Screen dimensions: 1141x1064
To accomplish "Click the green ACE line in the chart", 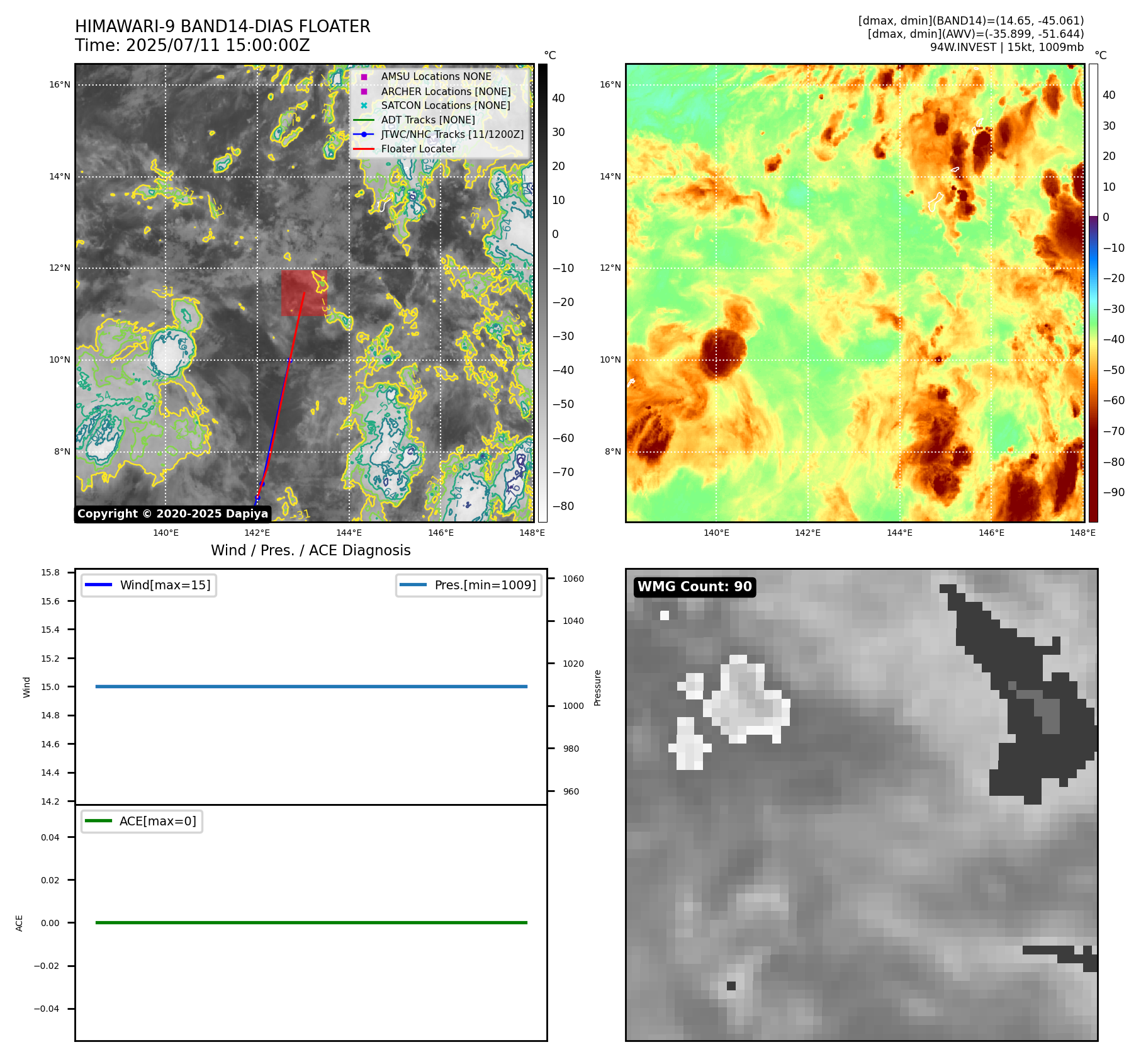I will coord(311,922).
